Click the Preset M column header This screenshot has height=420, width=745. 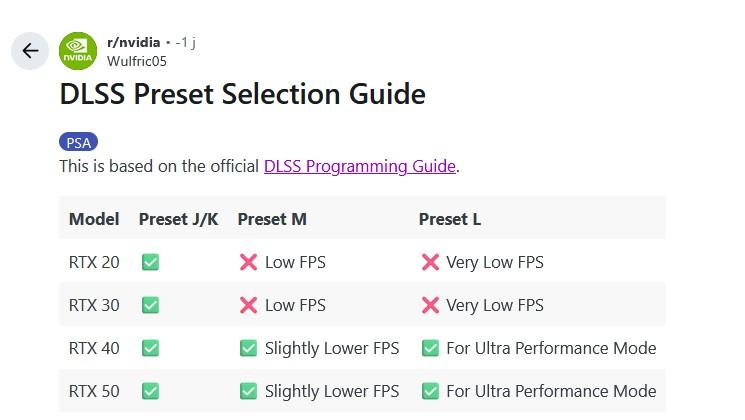point(272,219)
